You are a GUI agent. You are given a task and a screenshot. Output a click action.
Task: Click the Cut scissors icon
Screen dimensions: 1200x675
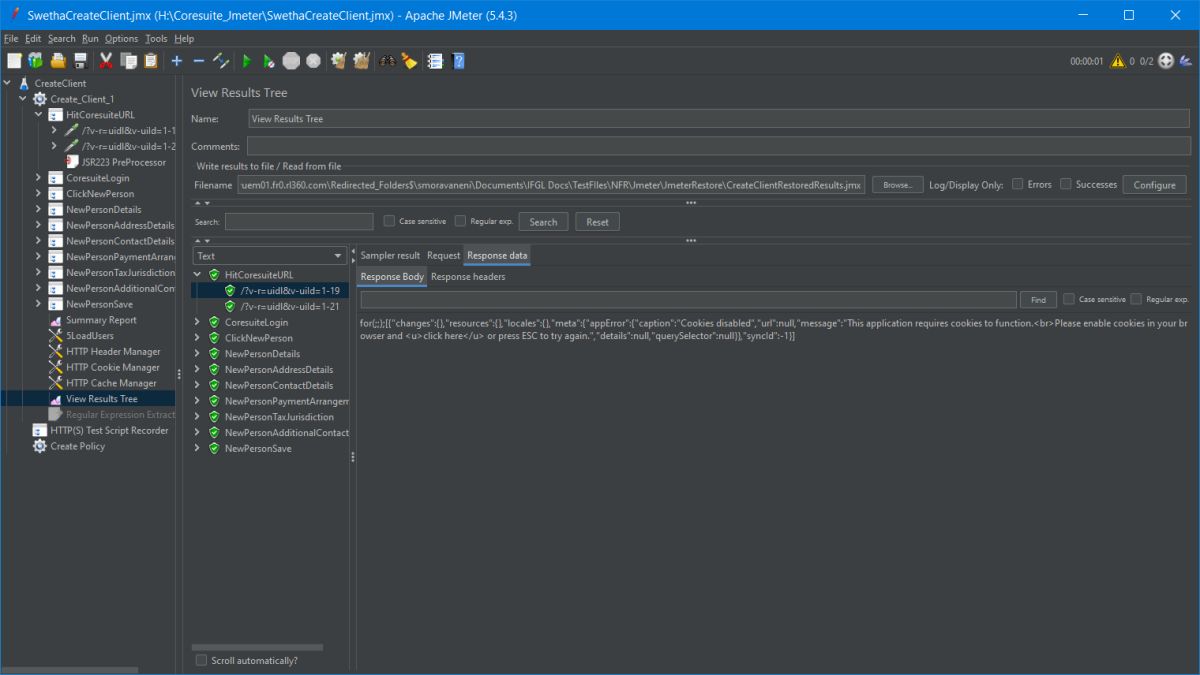[106, 61]
